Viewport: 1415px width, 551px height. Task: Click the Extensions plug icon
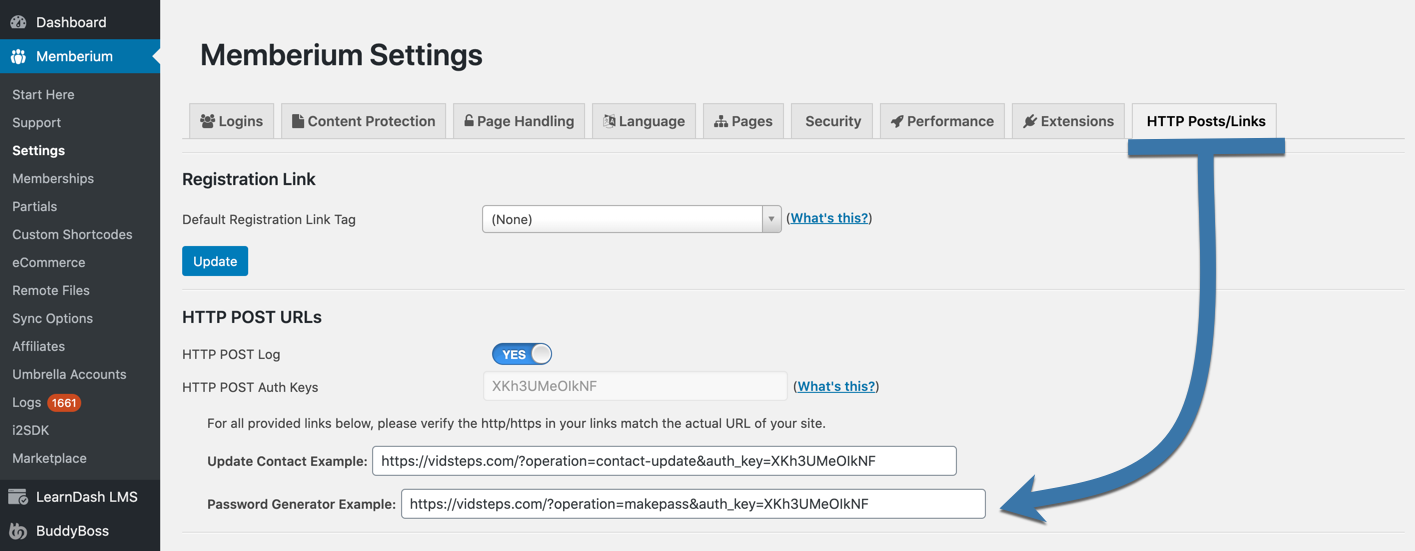(1030, 121)
